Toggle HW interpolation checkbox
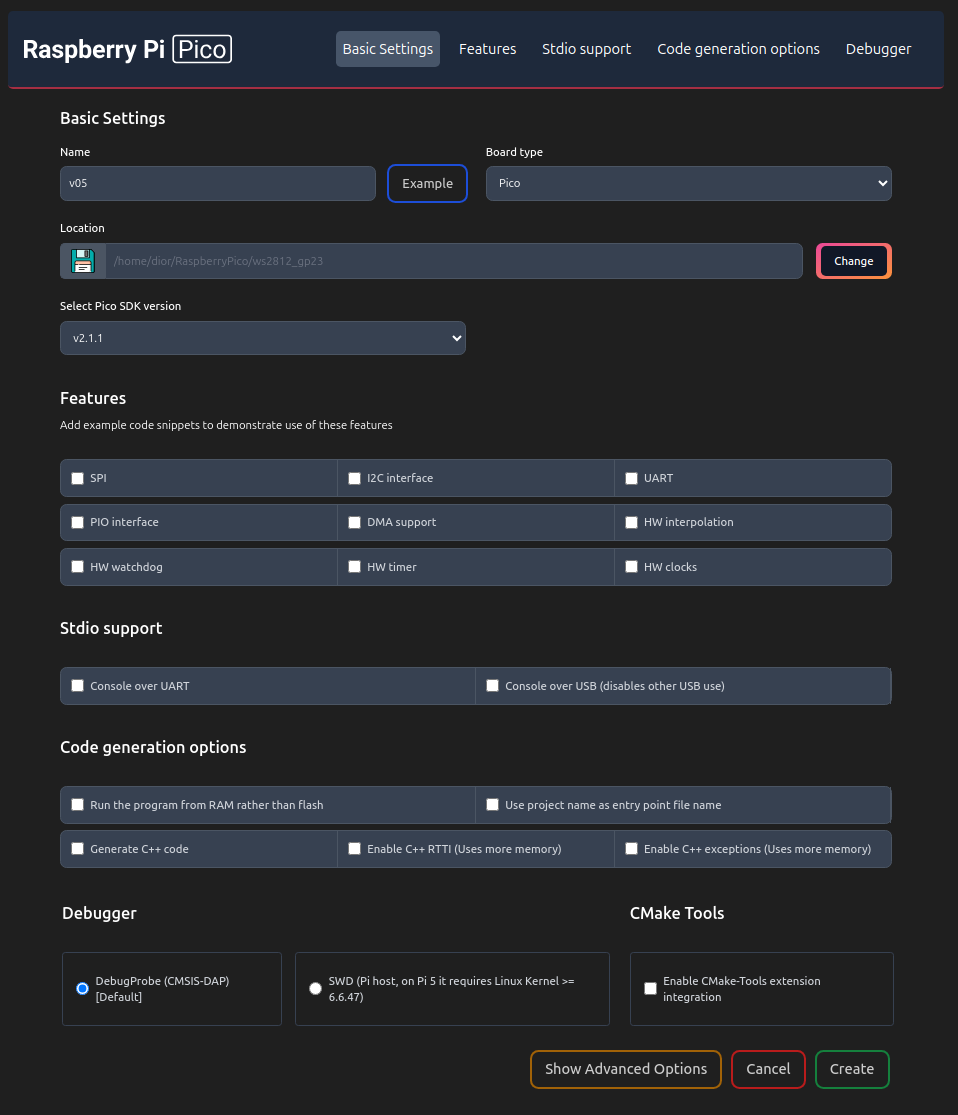Screen dimensions: 958x1115 click(631, 523)
